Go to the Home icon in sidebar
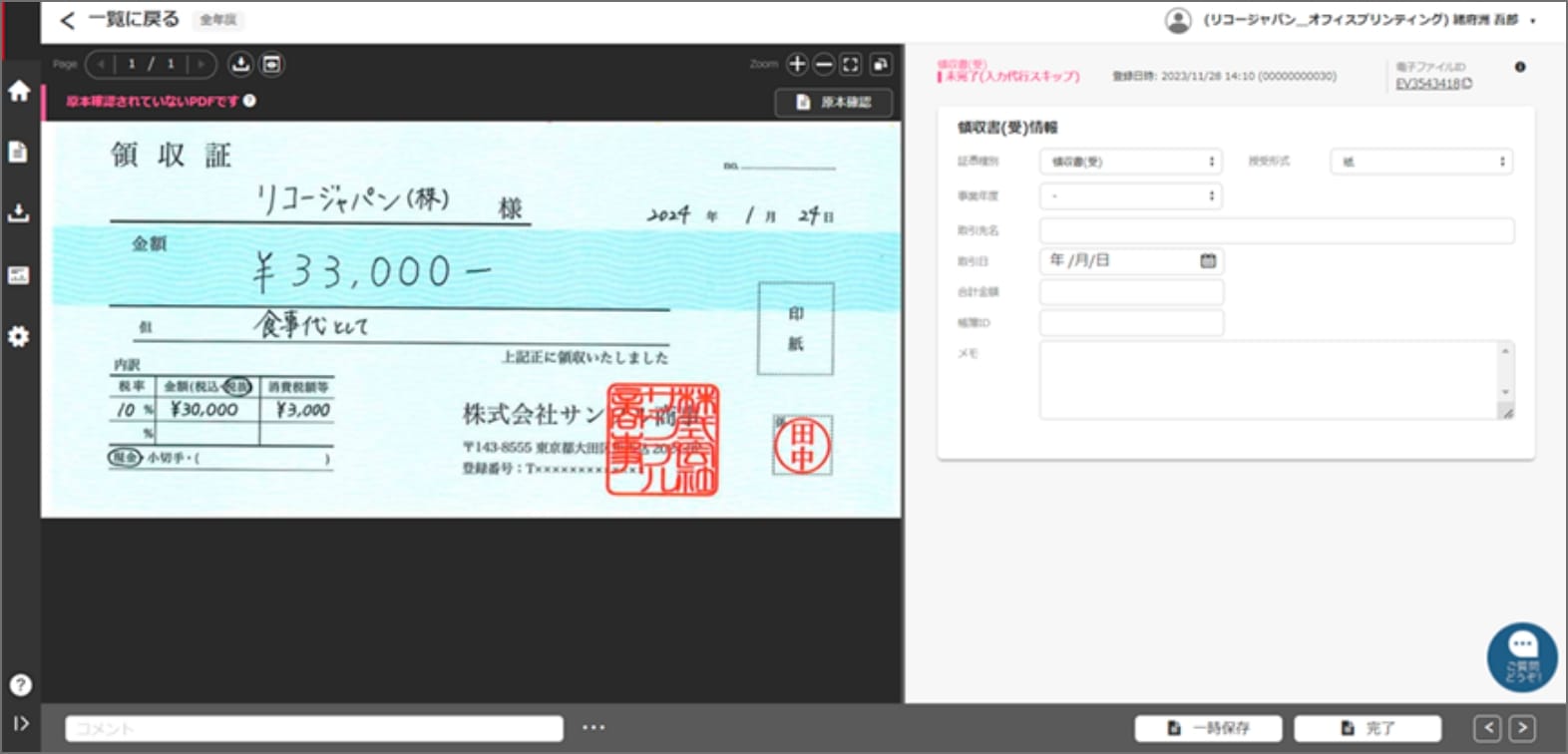The image size is (1568, 754). [19, 91]
